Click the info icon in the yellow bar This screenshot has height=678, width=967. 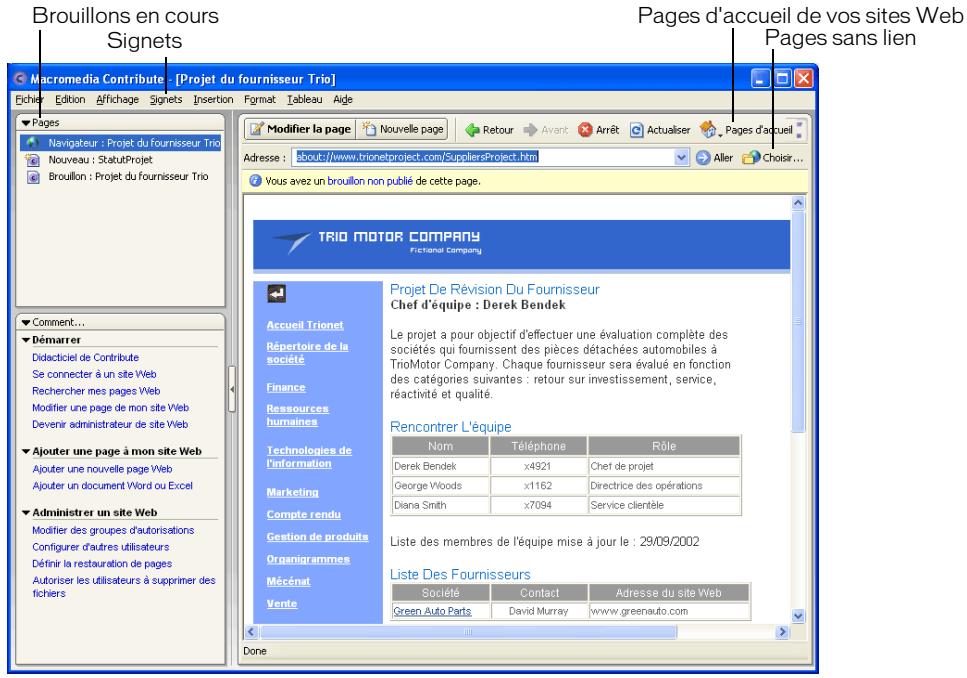click(x=255, y=181)
